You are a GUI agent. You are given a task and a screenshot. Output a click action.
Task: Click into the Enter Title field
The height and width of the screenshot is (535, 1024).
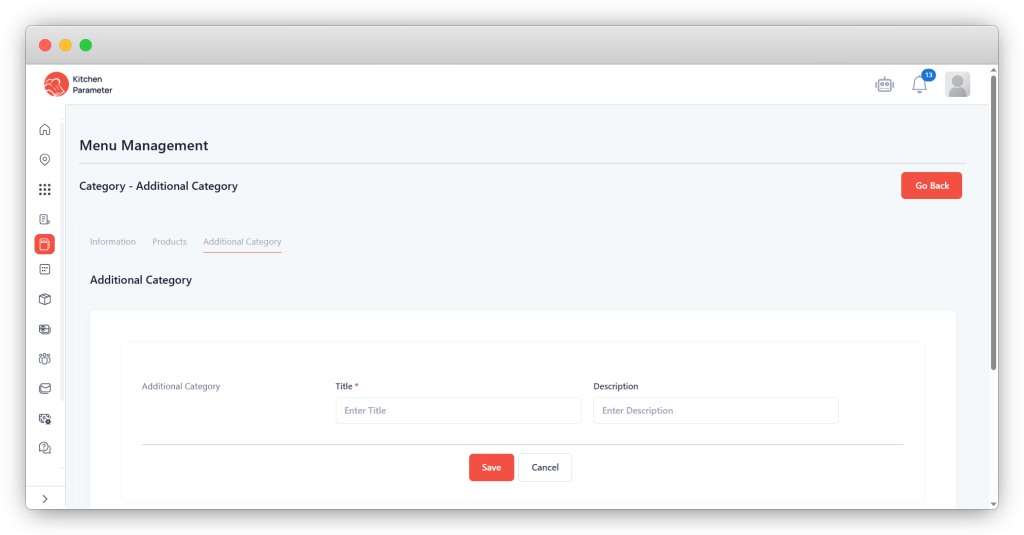457,411
